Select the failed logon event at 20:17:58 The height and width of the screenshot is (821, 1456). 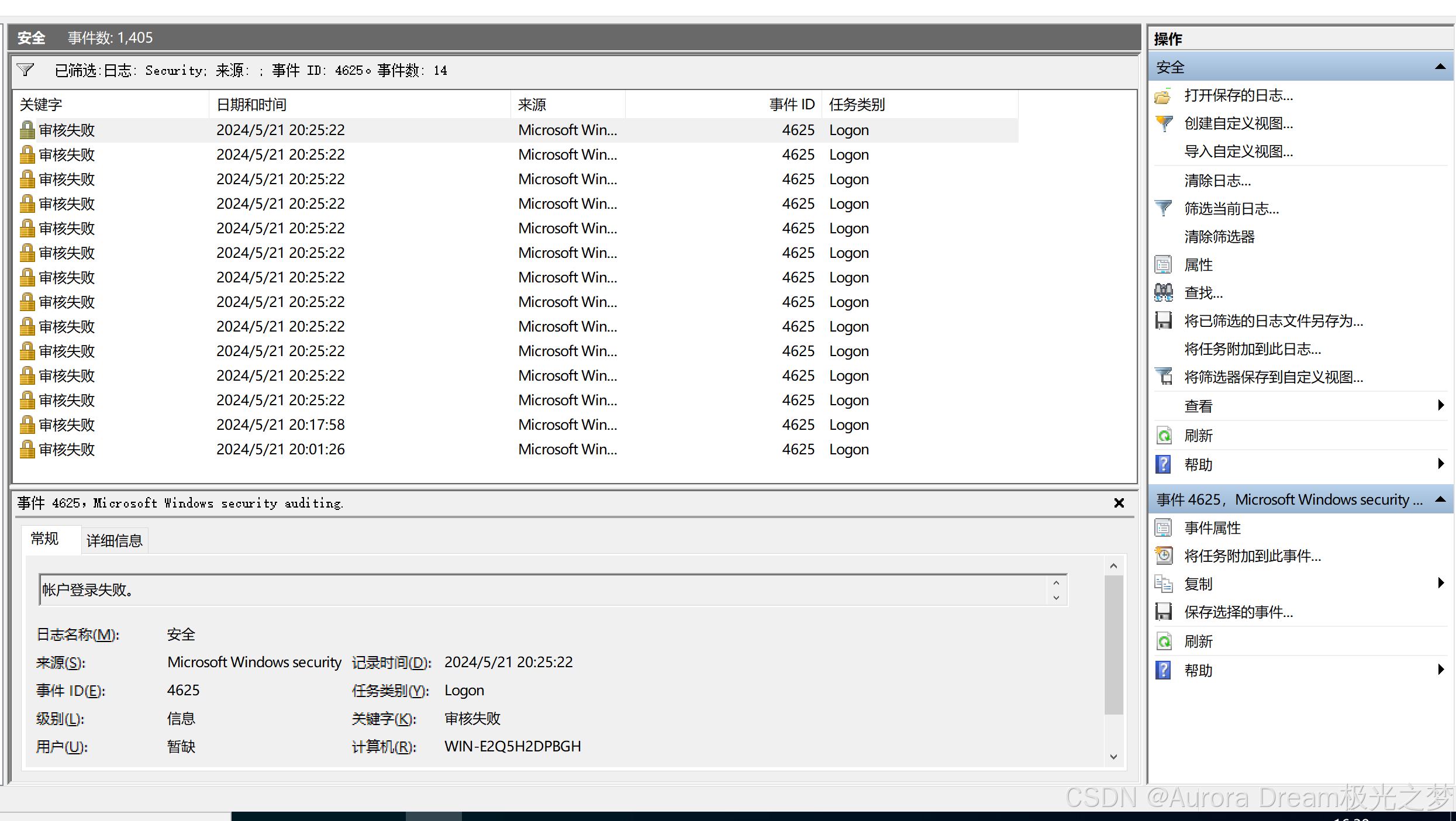coord(280,425)
